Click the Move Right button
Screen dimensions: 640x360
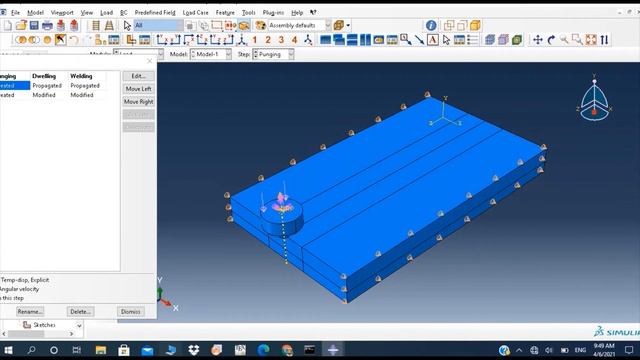(138, 102)
